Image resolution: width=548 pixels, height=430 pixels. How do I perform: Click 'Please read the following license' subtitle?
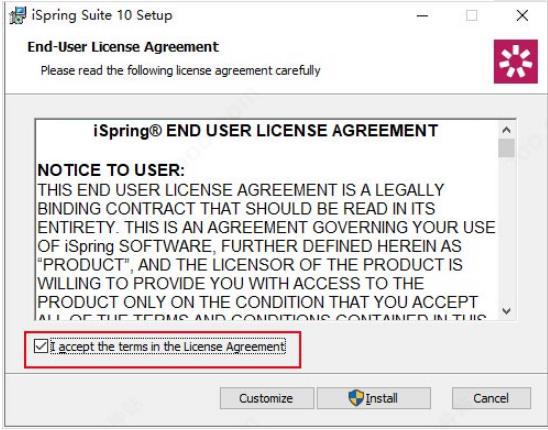(180, 71)
